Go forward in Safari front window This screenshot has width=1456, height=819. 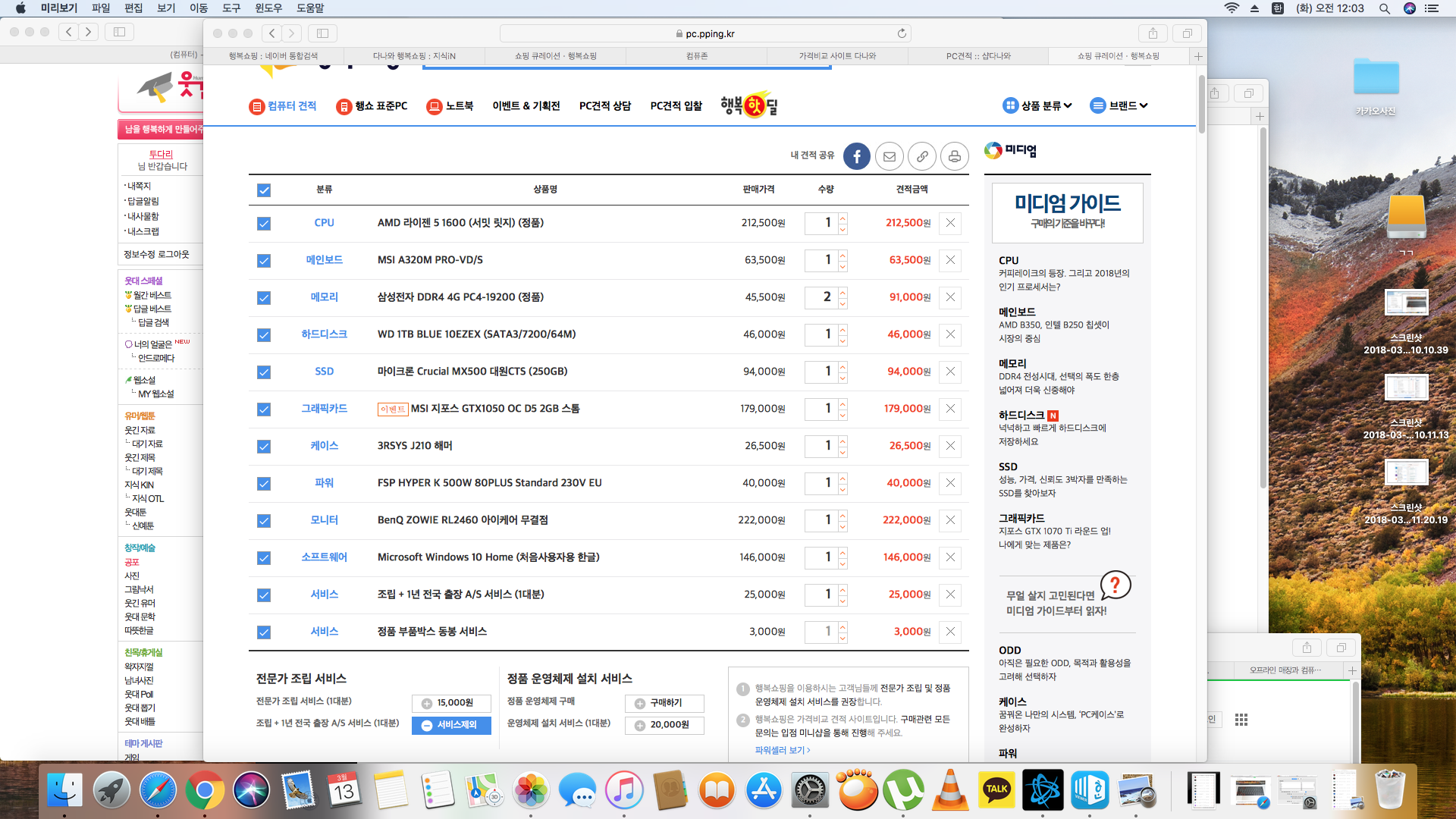click(292, 33)
